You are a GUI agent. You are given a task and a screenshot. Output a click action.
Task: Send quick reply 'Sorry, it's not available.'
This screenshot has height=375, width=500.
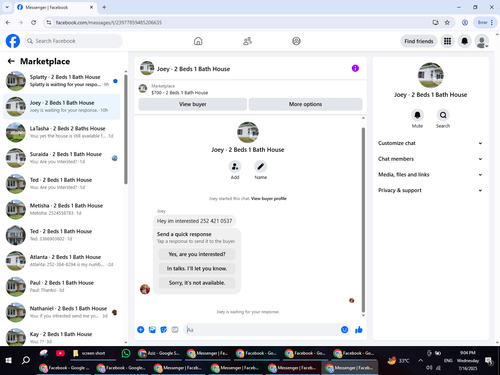point(197,283)
